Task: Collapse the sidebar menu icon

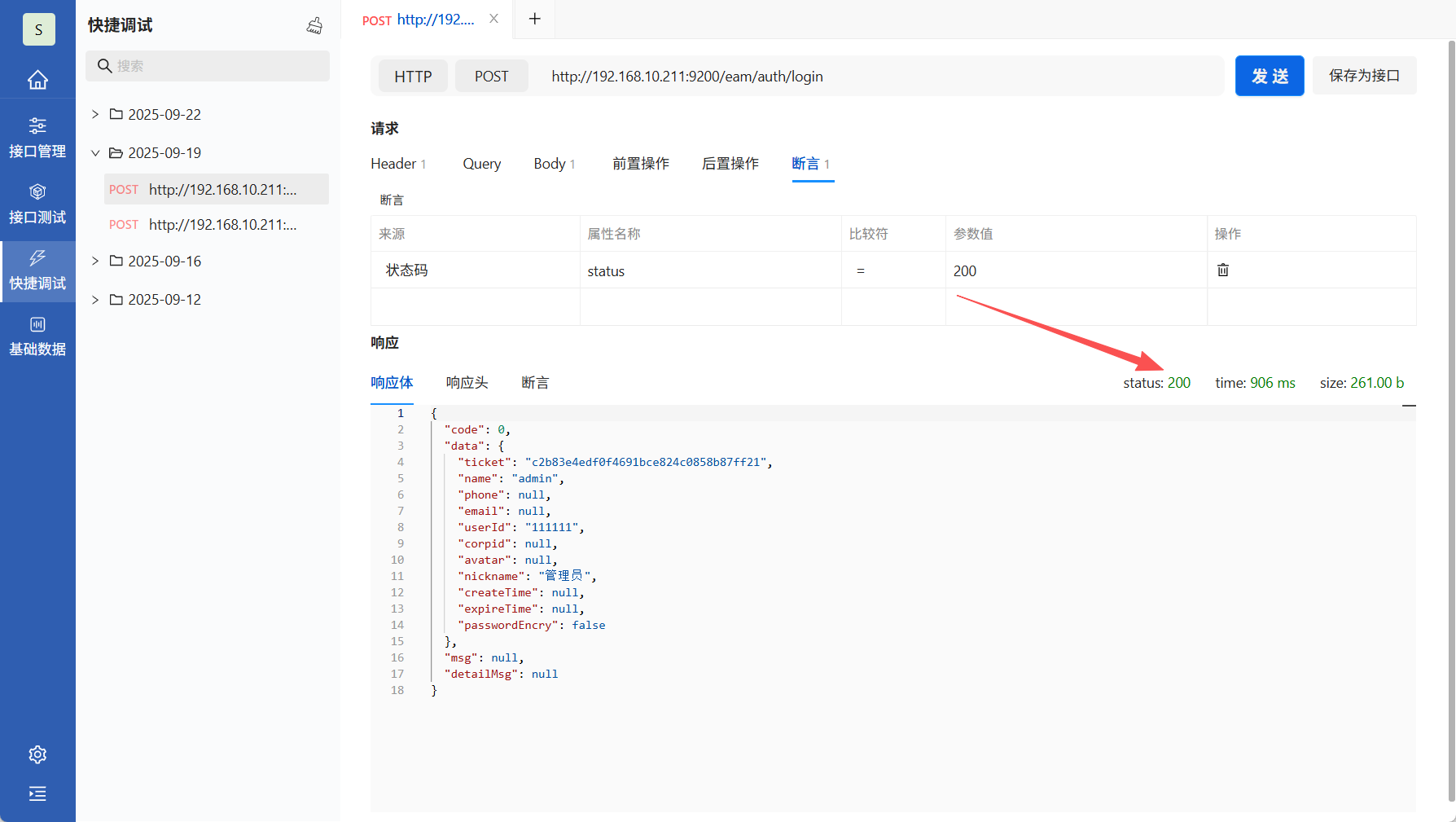Action: pos(37,793)
